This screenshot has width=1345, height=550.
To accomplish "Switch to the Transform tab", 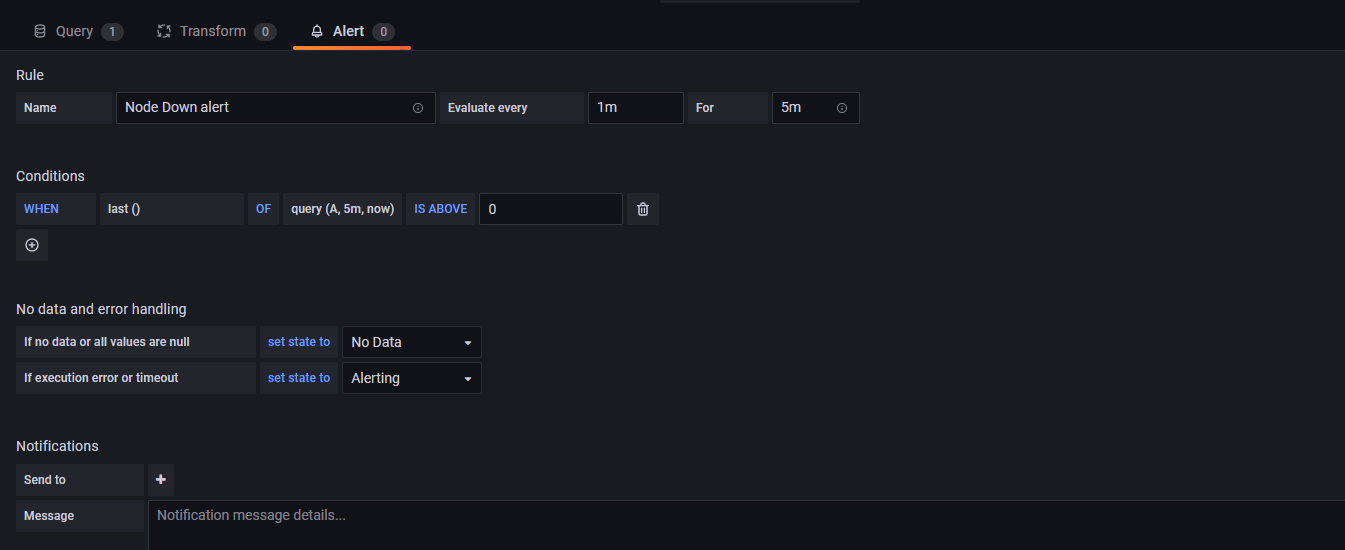I will point(215,32).
